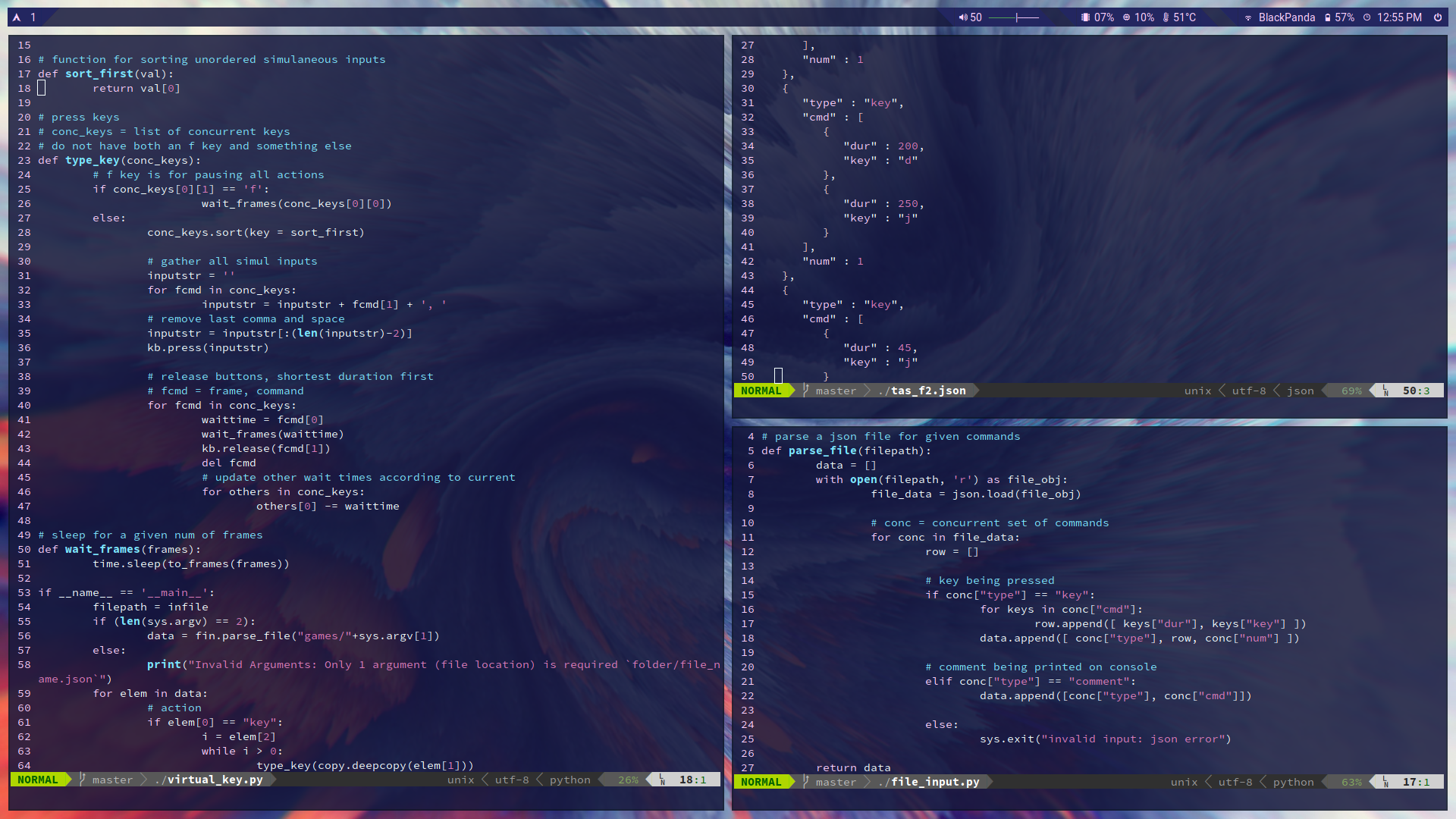Click the memory usage icon showing 07%

click(1085, 17)
